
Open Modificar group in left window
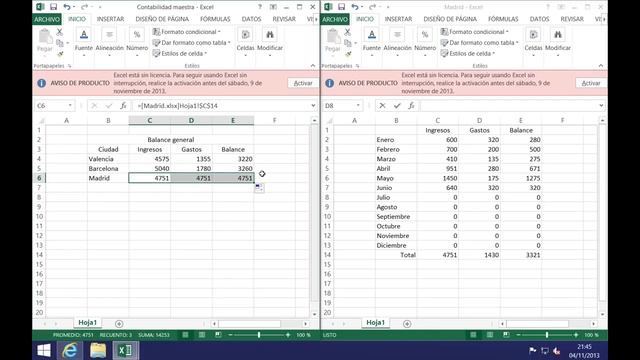click(x=270, y=42)
